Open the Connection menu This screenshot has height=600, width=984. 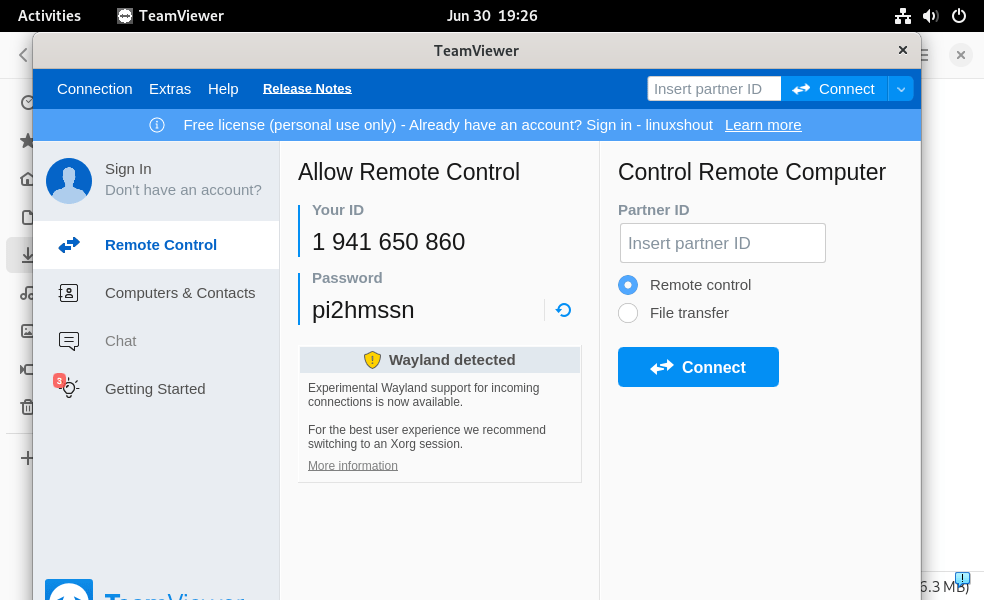pyautogui.click(x=95, y=89)
